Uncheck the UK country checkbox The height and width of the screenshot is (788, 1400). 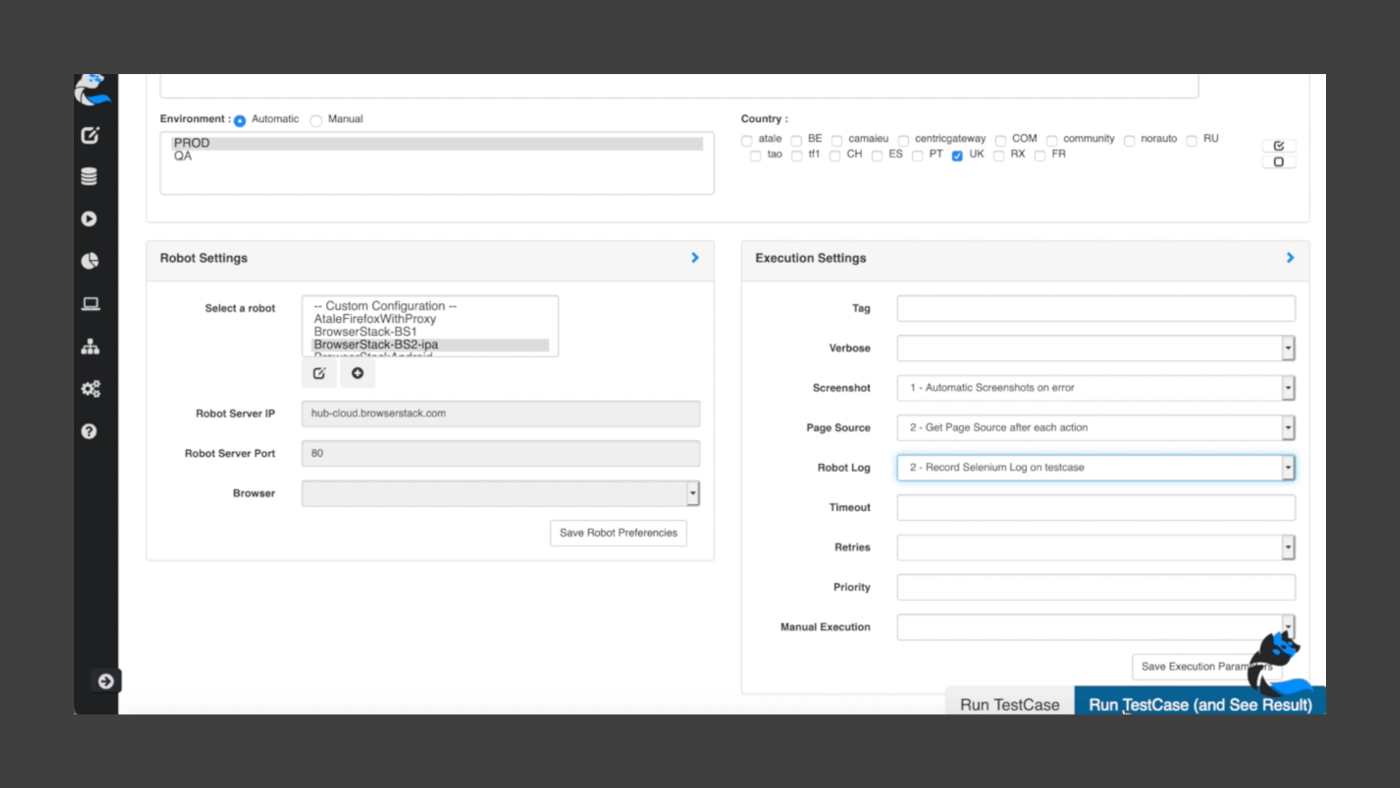pos(958,157)
